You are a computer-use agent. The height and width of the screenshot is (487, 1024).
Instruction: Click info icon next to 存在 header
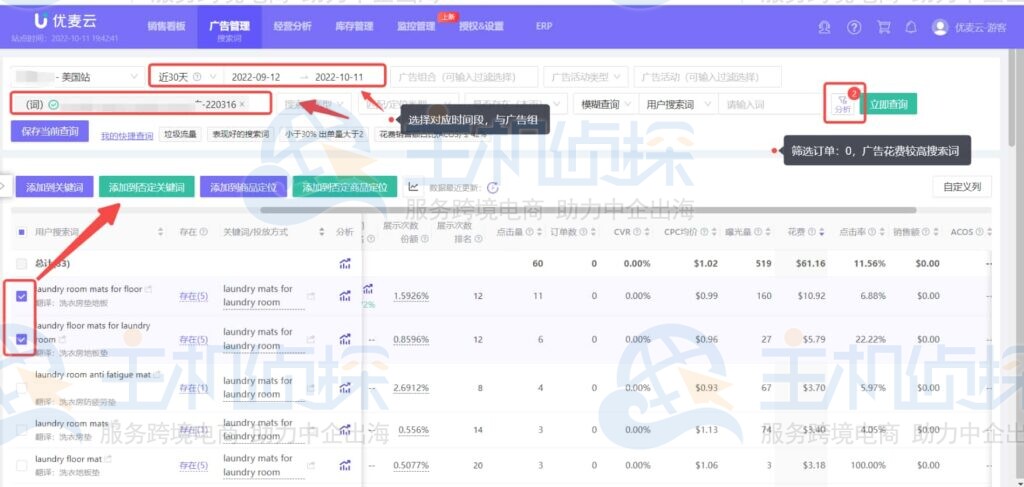click(204, 232)
